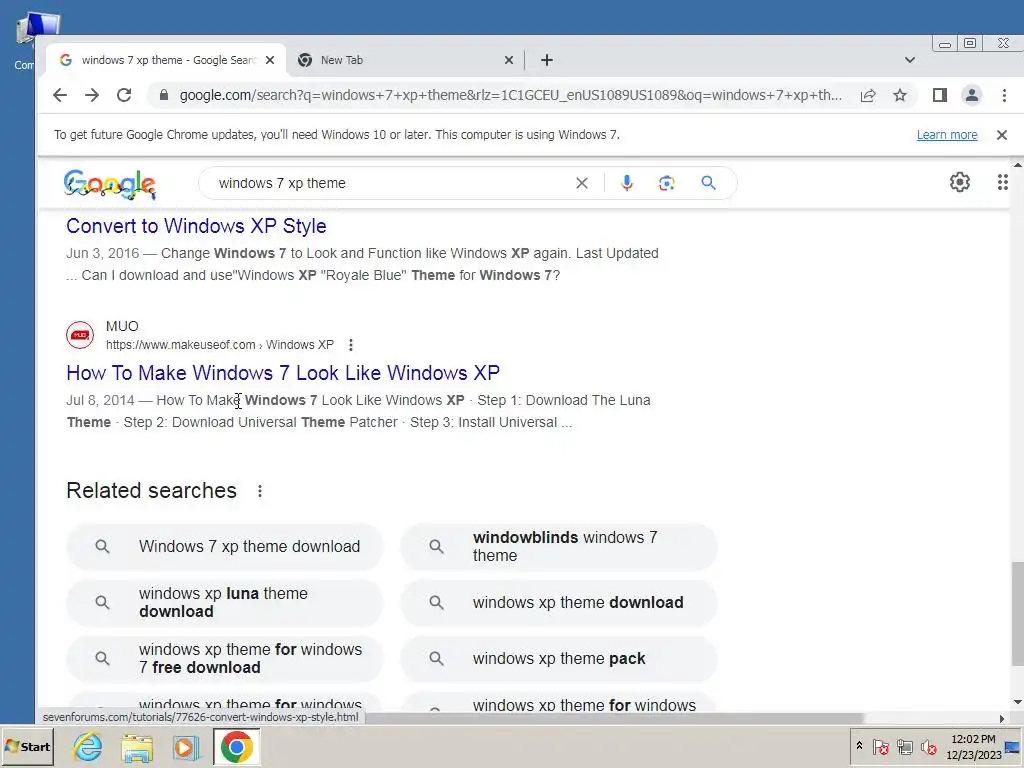
Task: Clear the Google search box text
Action: coord(582,184)
